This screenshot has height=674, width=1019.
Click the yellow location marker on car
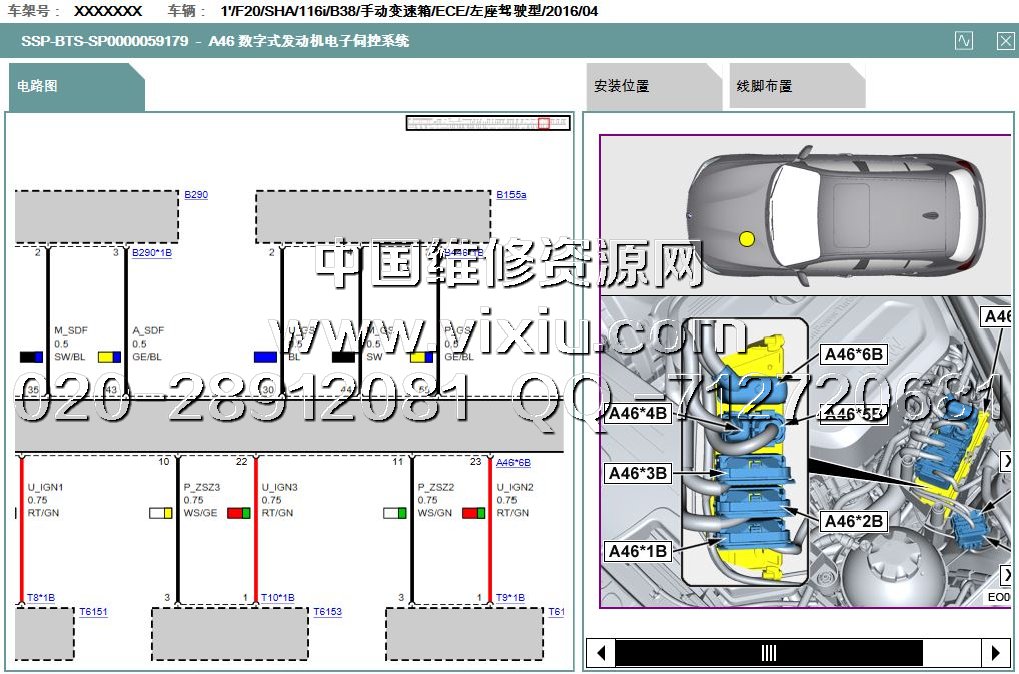[x=746, y=239]
